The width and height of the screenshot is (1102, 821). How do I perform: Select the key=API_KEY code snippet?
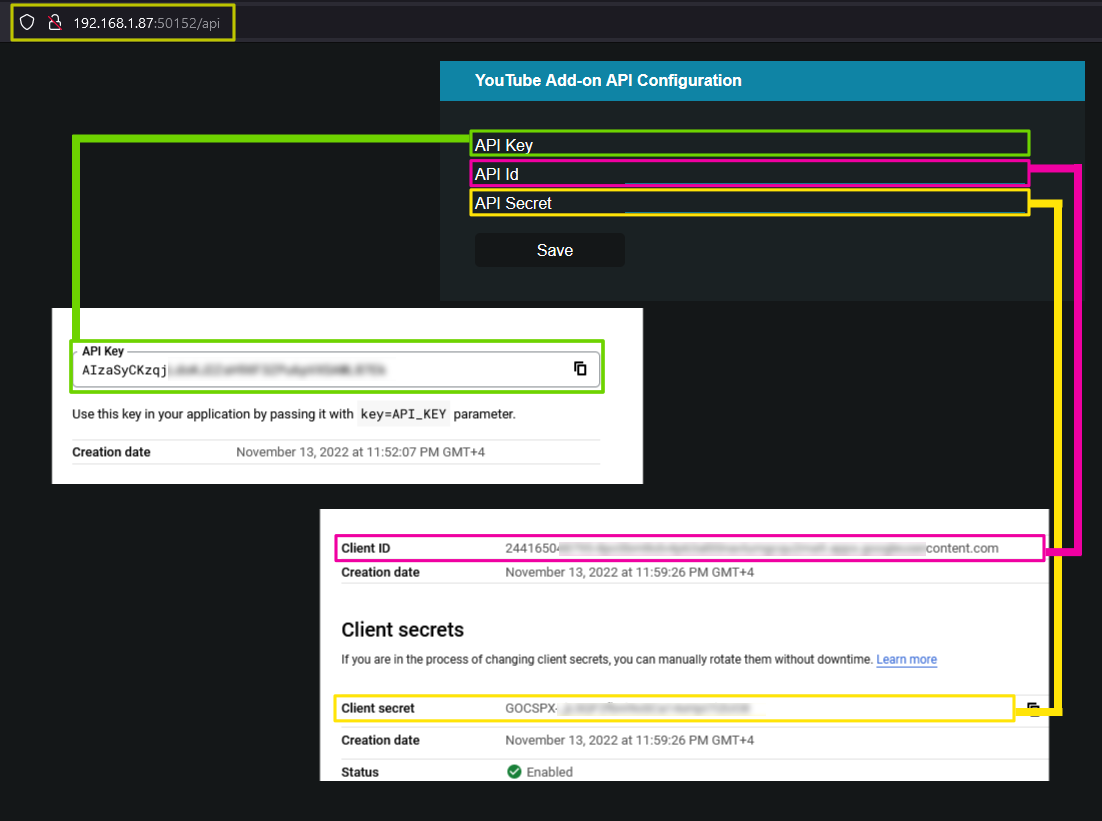tap(403, 413)
